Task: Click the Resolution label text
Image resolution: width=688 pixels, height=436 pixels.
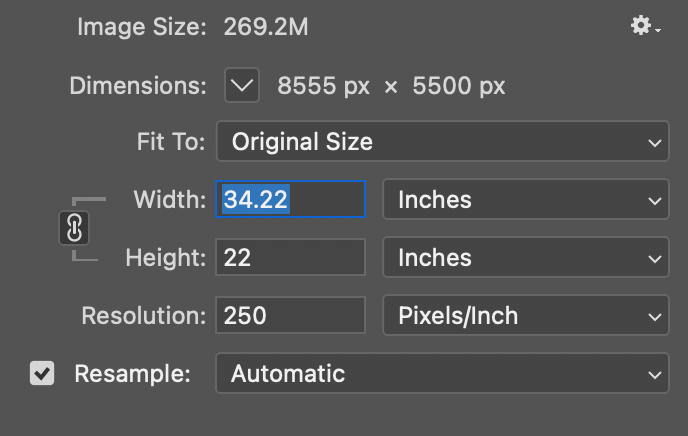Action: click(x=143, y=315)
